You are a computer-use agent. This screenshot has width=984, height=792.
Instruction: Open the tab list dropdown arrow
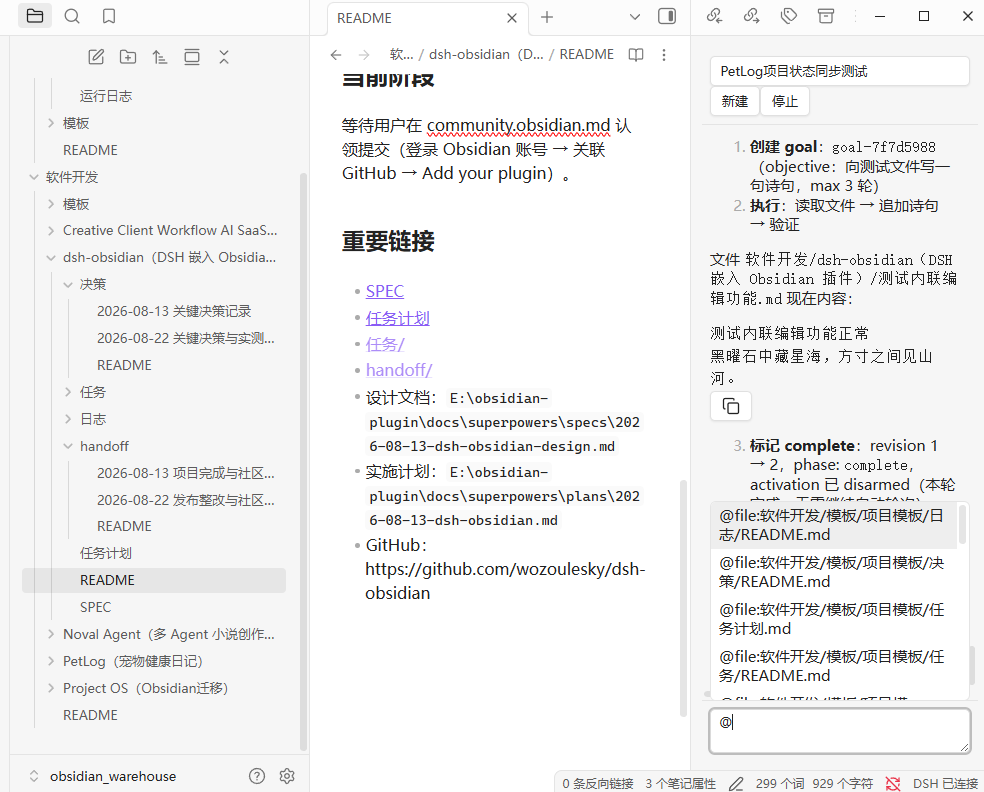click(x=635, y=17)
